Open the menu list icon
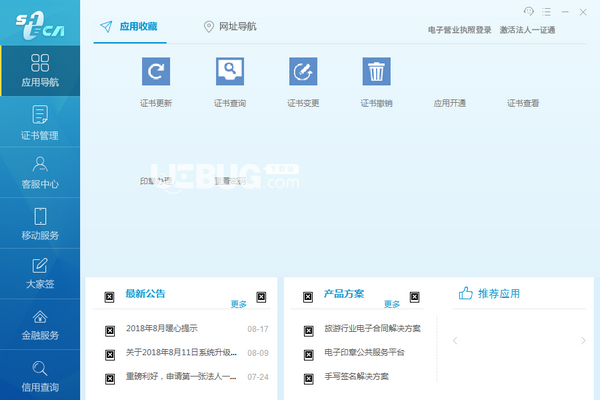This screenshot has width=600, height=400. [x=546, y=12]
